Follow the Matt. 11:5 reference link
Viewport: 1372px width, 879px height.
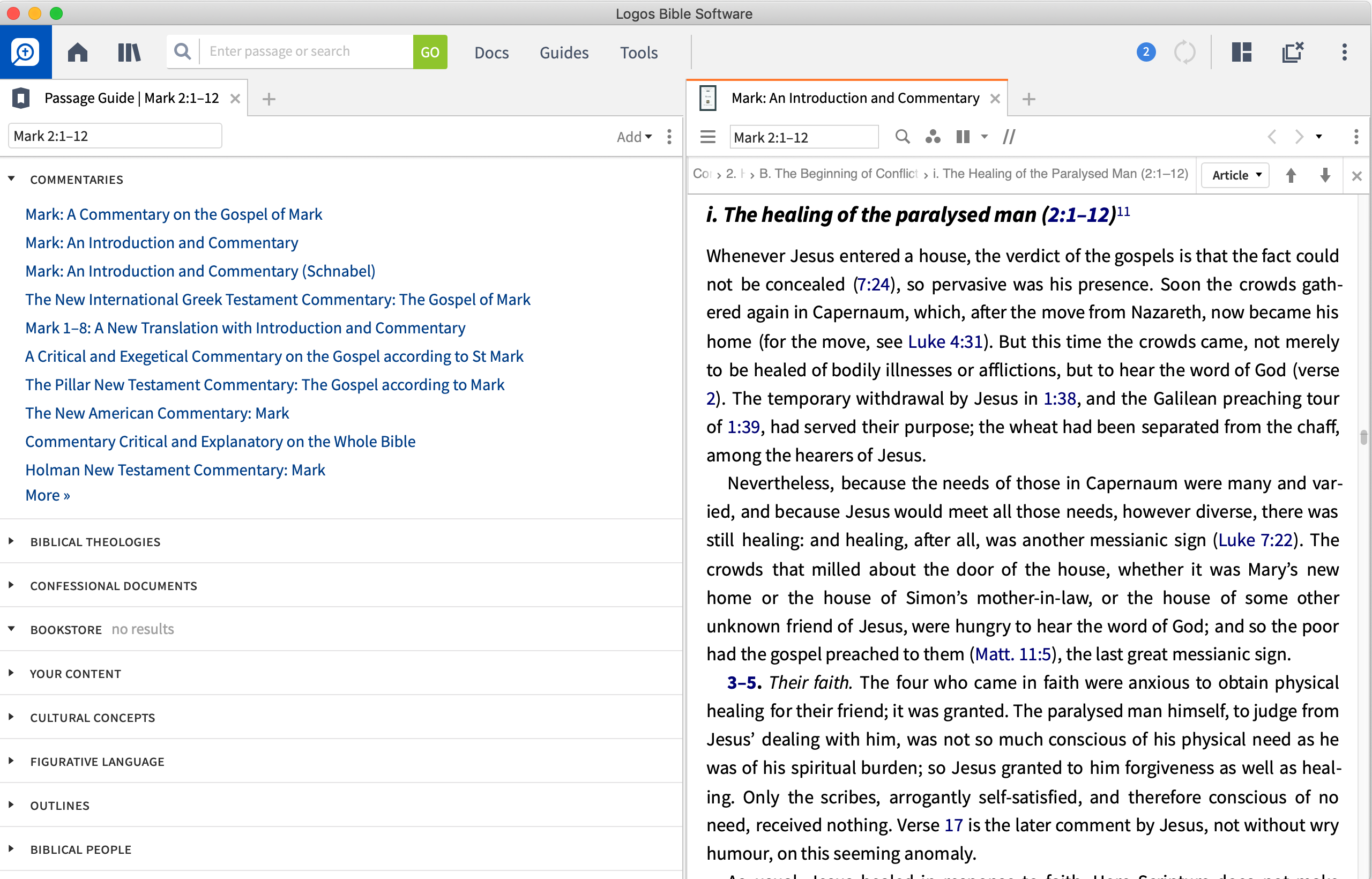click(1013, 654)
